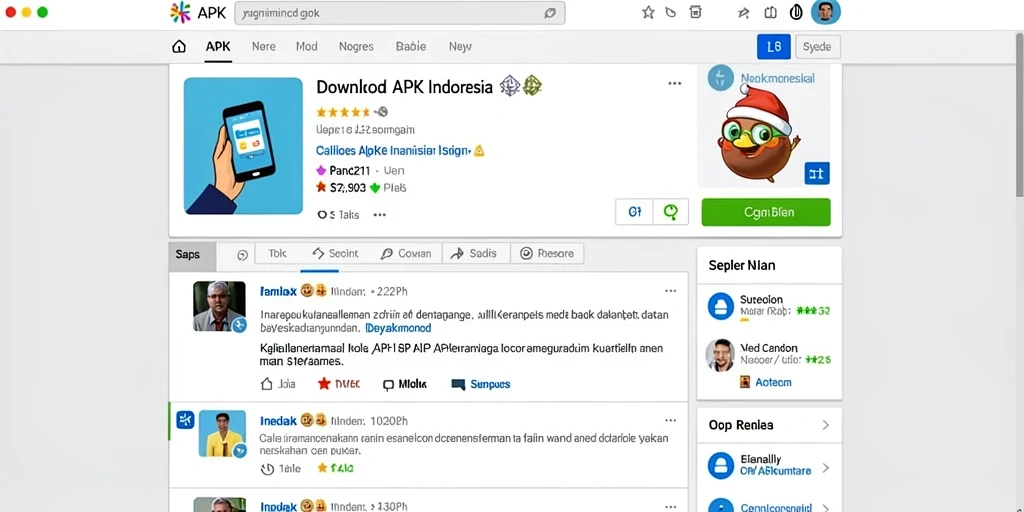1024x512 pixels.
Task: Click the colorful APK logo icon
Action: (180, 12)
